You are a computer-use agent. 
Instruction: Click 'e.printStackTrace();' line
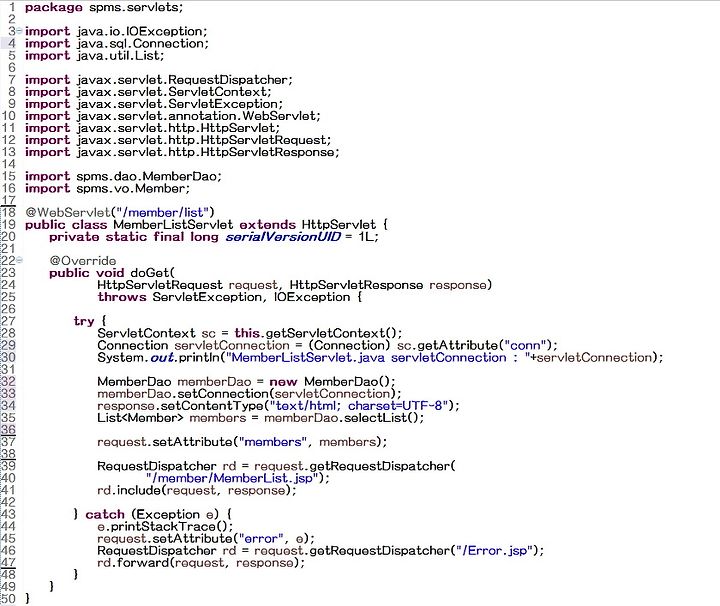[x=165, y=526]
